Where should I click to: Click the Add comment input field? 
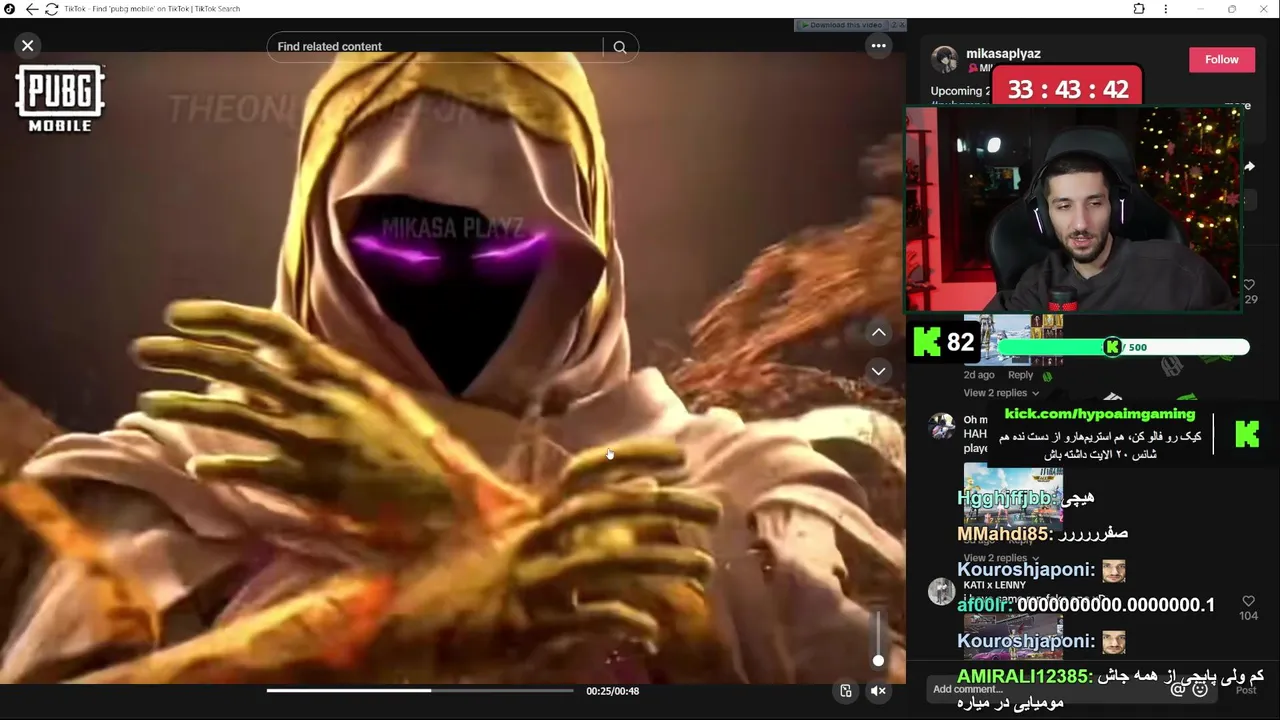(x=1050, y=689)
